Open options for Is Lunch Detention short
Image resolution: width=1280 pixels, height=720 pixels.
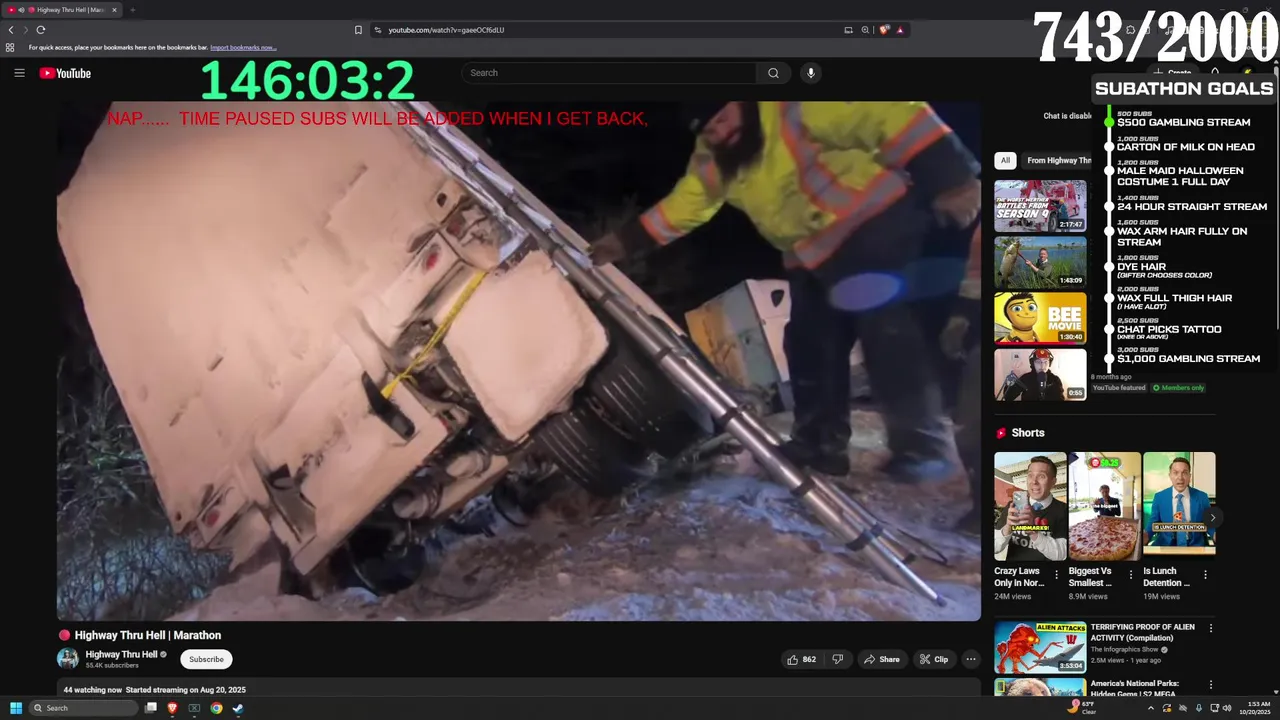click(x=1205, y=575)
